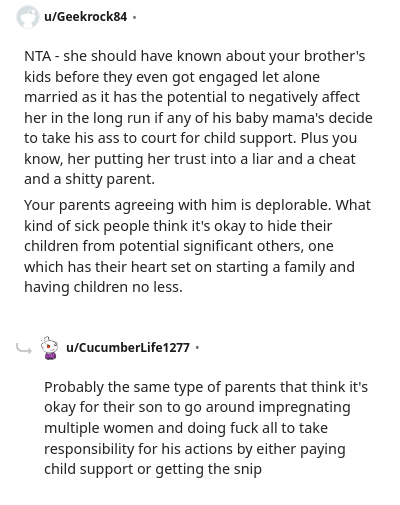The width and height of the screenshot is (400, 505).
Task: Click the reply thread arrow icon
Action: (24, 349)
